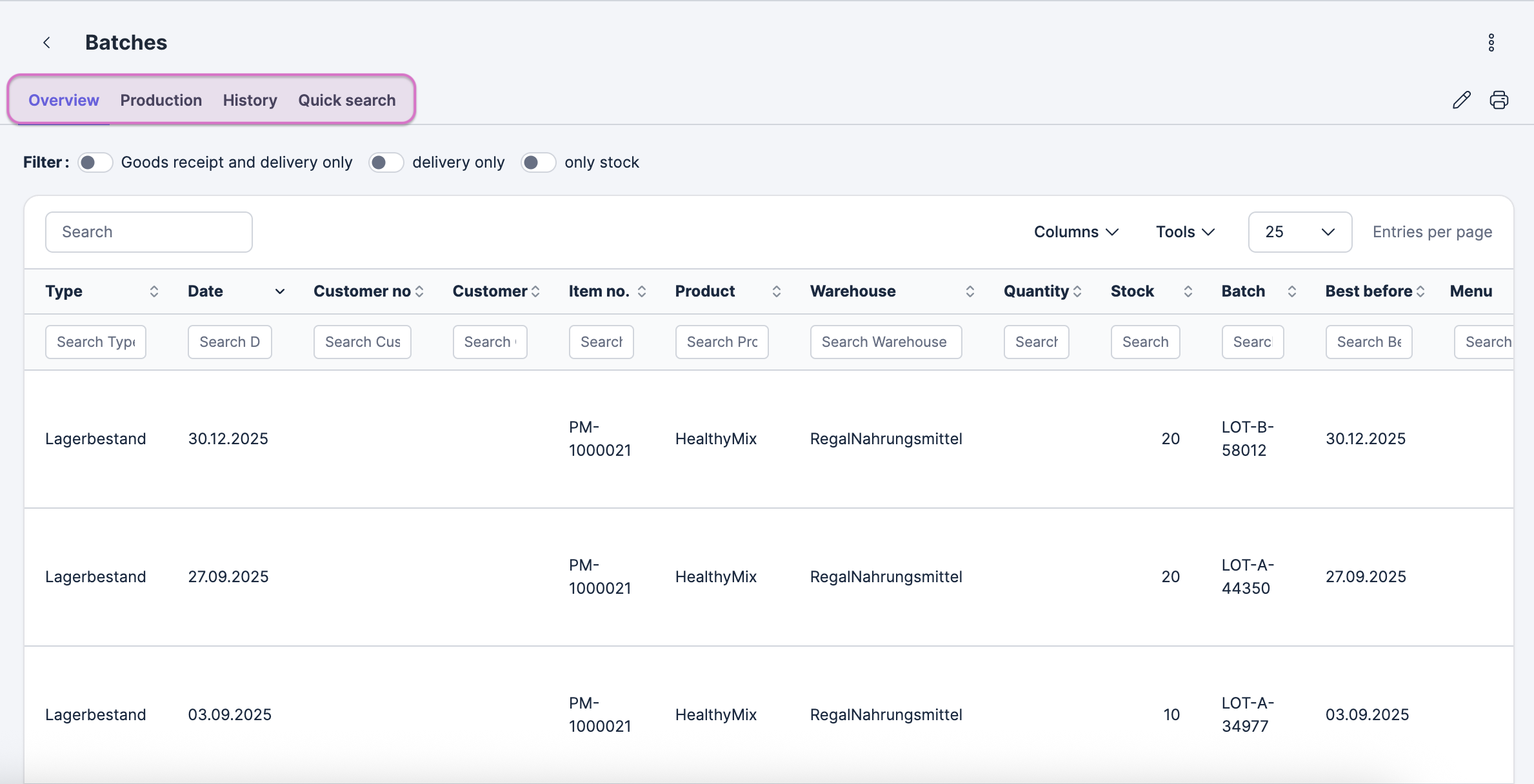The image size is (1534, 784).
Task: Click the printer icon
Action: tap(1499, 100)
